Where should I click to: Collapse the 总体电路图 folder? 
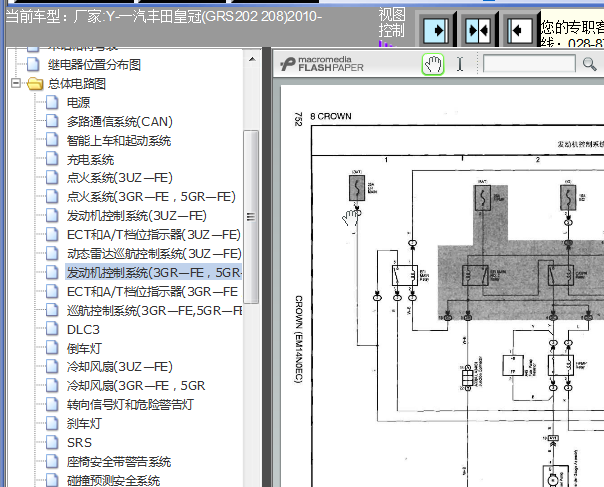(16, 83)
